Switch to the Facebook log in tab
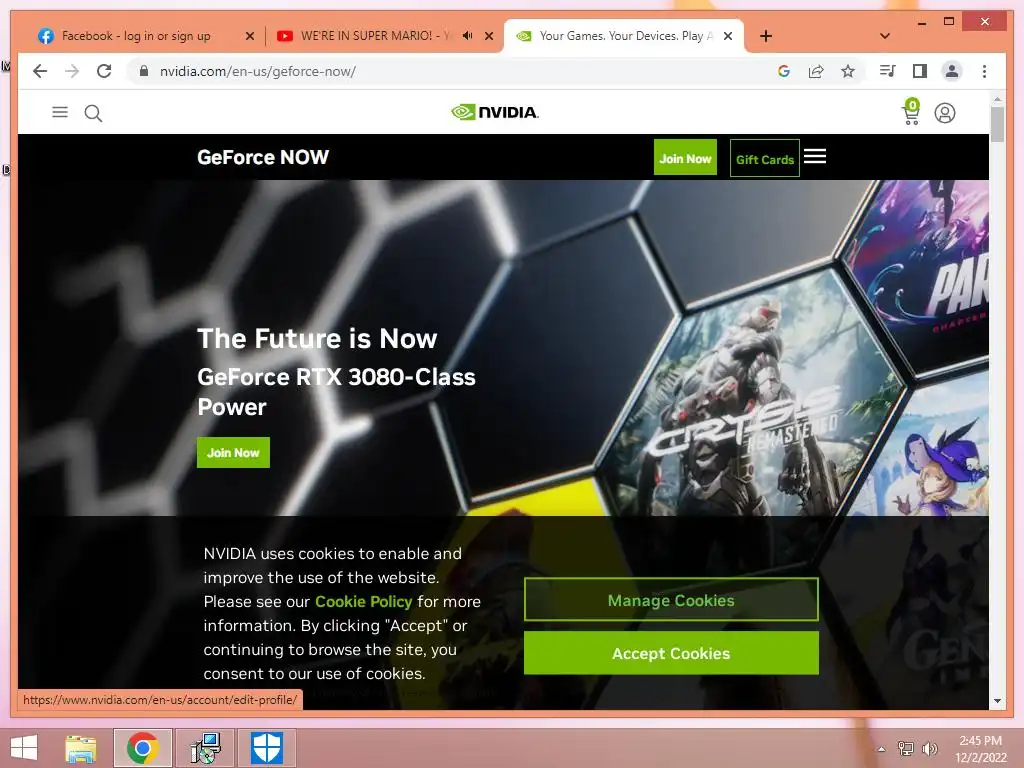Image resolution: width=1024 pixels, height=768 pixels. click(x=136, y=36)
